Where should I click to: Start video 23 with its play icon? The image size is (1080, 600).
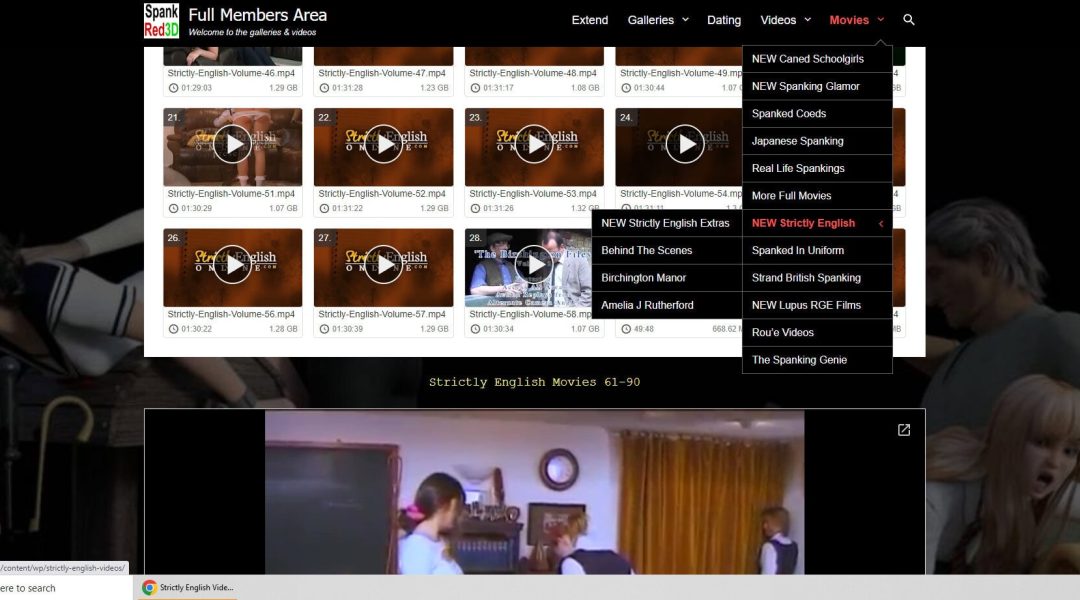(534, 145)
